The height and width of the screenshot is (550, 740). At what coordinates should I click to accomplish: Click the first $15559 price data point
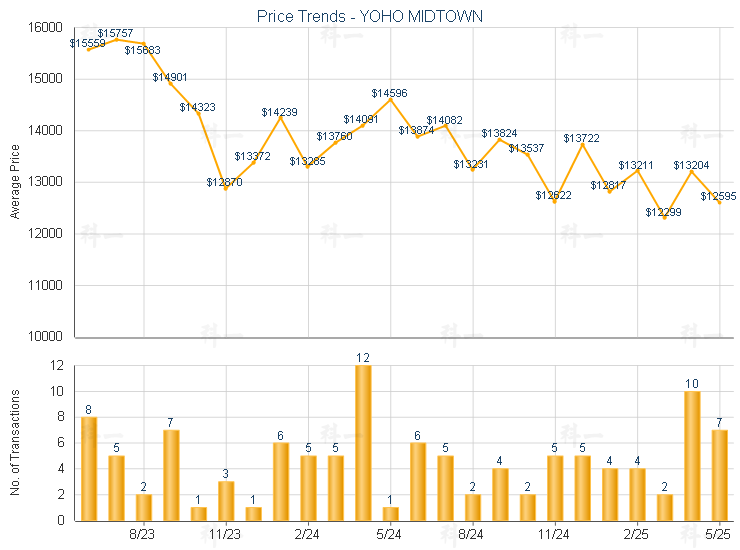(x=89, y=49)
